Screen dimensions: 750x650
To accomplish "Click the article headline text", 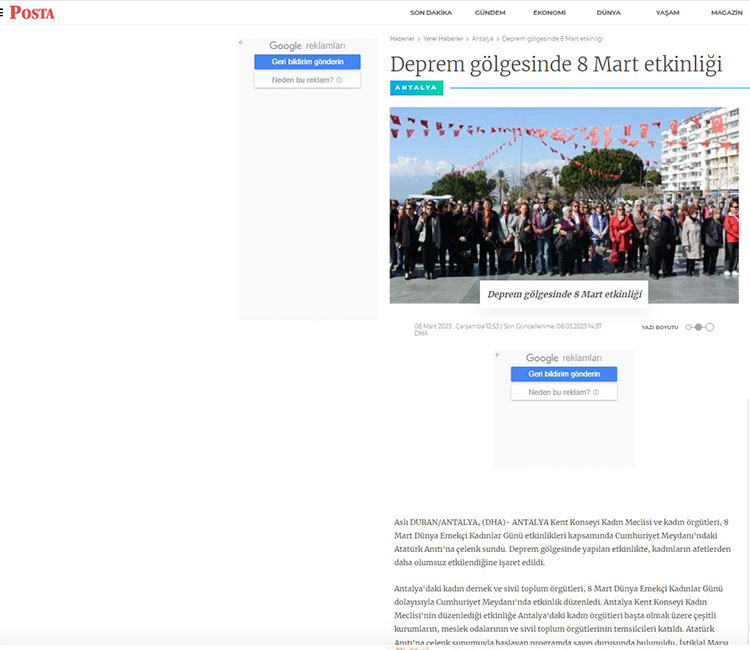I will 556,65.
